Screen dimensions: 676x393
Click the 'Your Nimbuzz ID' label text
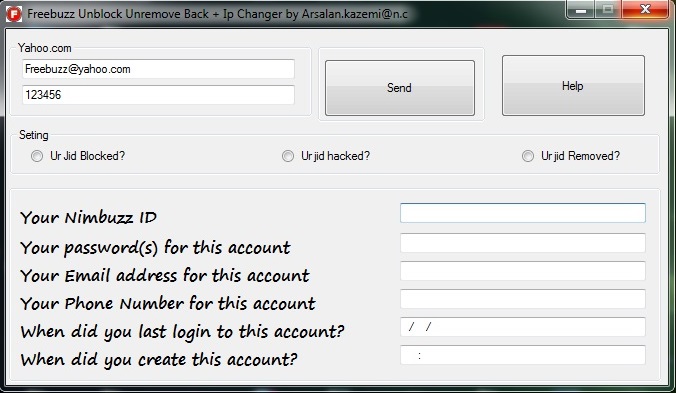click(x=88, y=217)
